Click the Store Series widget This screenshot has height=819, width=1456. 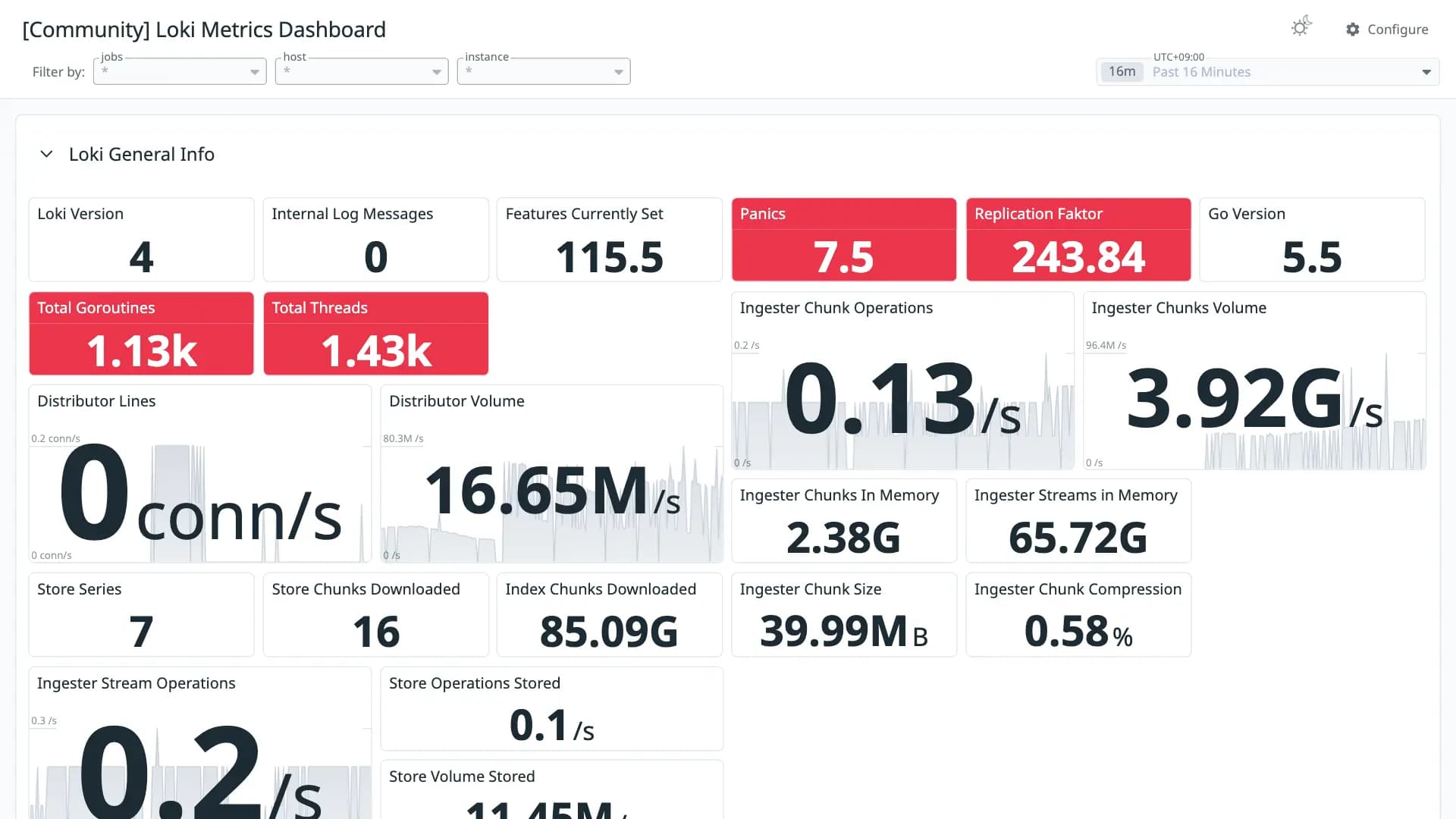[x=141, y=615]
